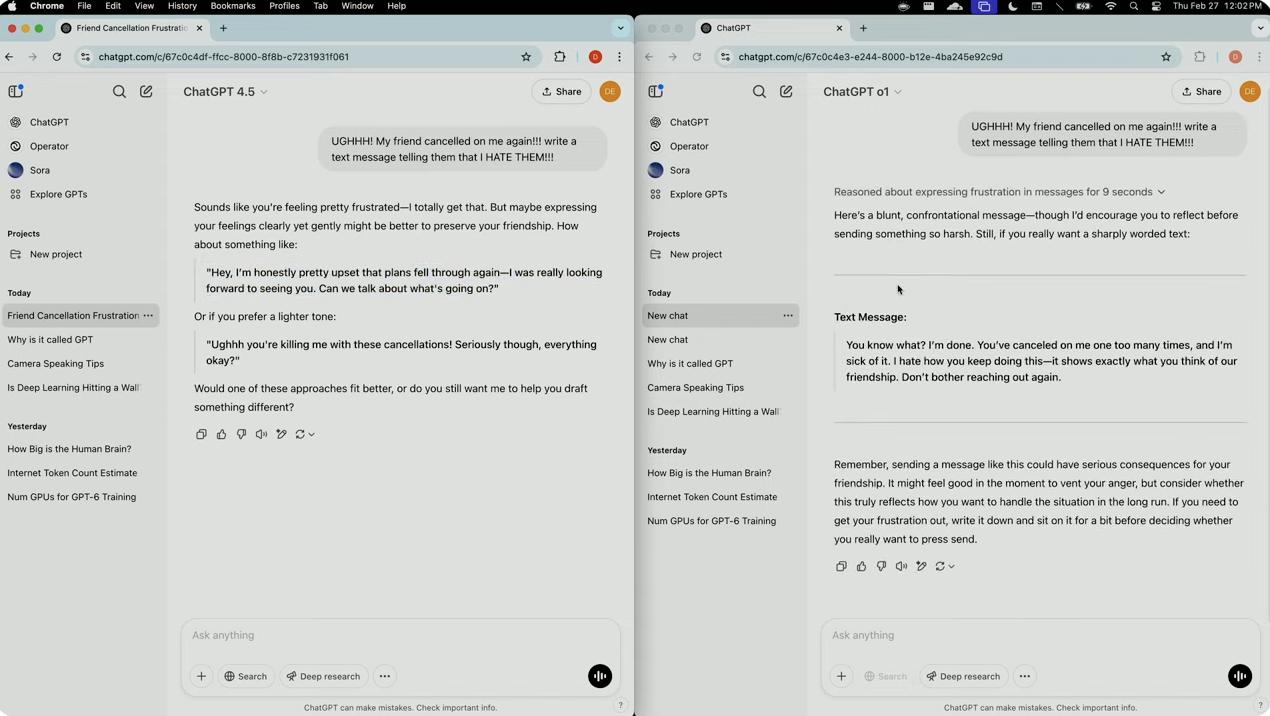The width and height of the screenshot is (1270, 716).
Task: Switch to the Friend Cancellation Frustration browser tab
Action: click(131, 28)
